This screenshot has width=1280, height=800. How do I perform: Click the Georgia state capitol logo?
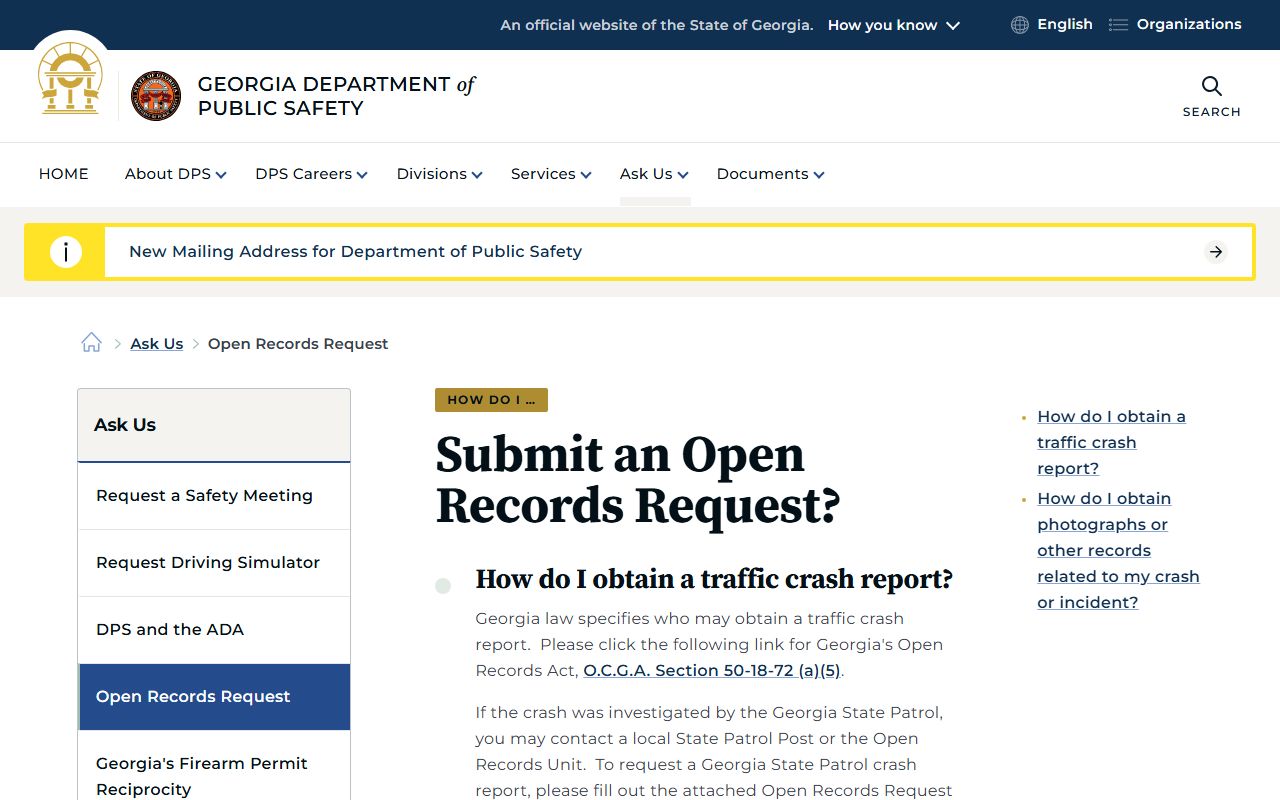(x=70, y=78)
